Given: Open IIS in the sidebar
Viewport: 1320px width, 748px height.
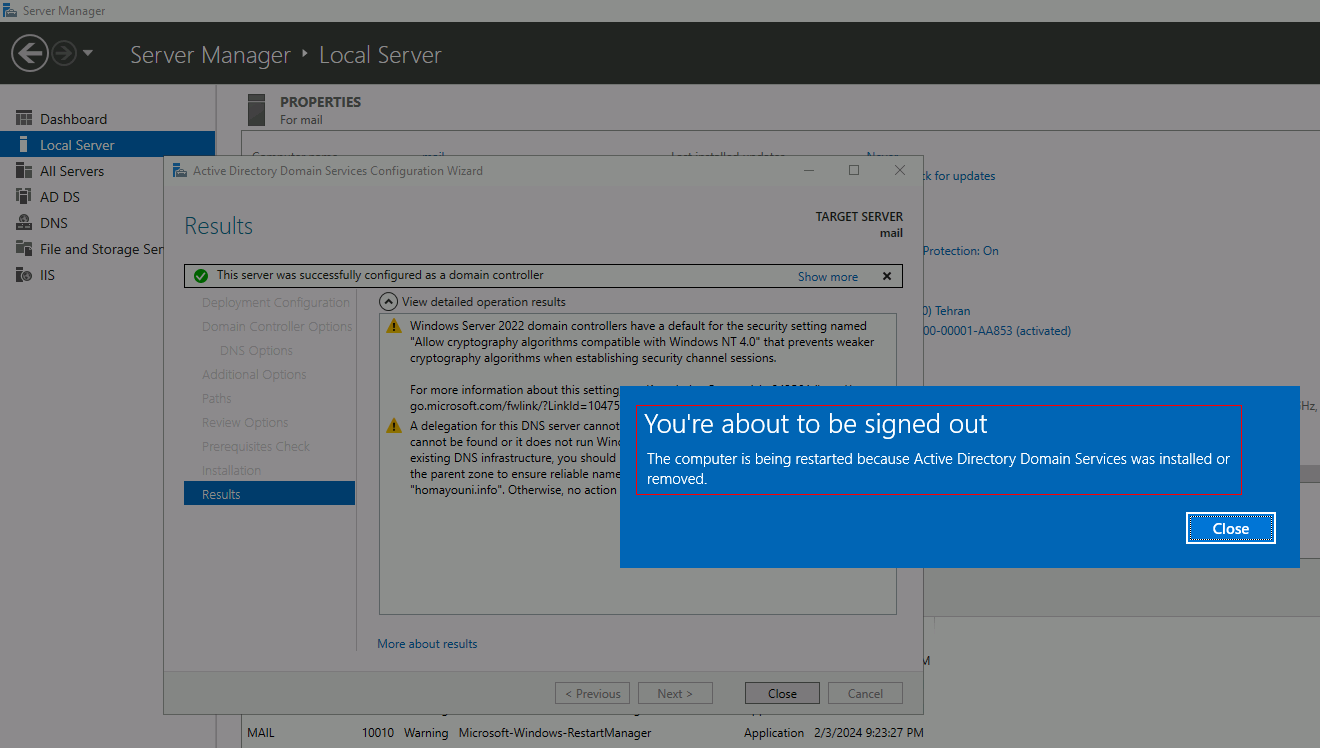Looking at the screenshot, I should pyautogui.click(x=47, y=275).
